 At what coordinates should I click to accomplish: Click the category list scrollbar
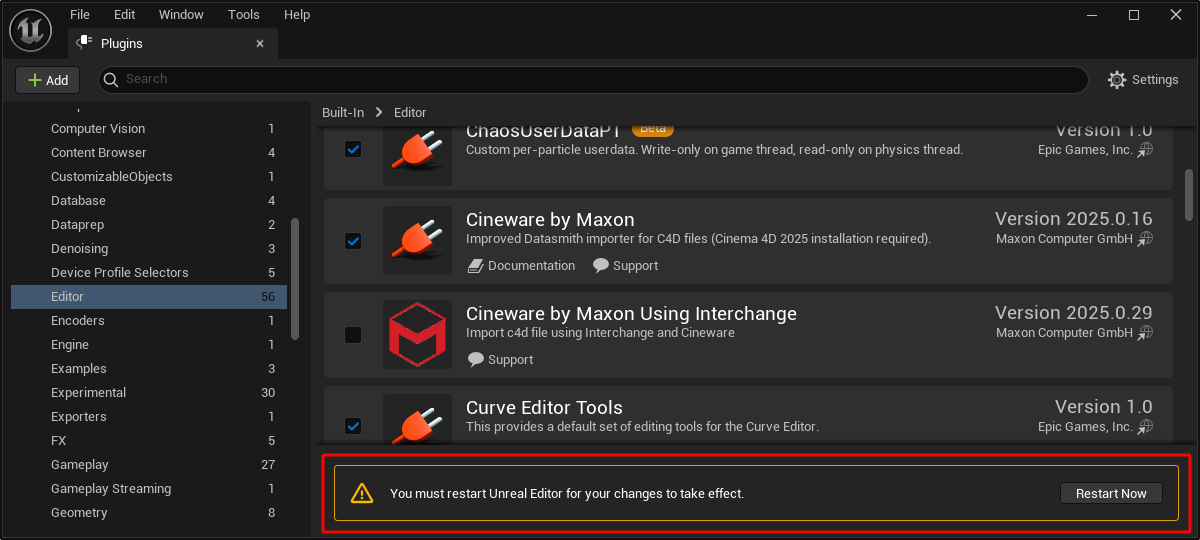[295, 280]
